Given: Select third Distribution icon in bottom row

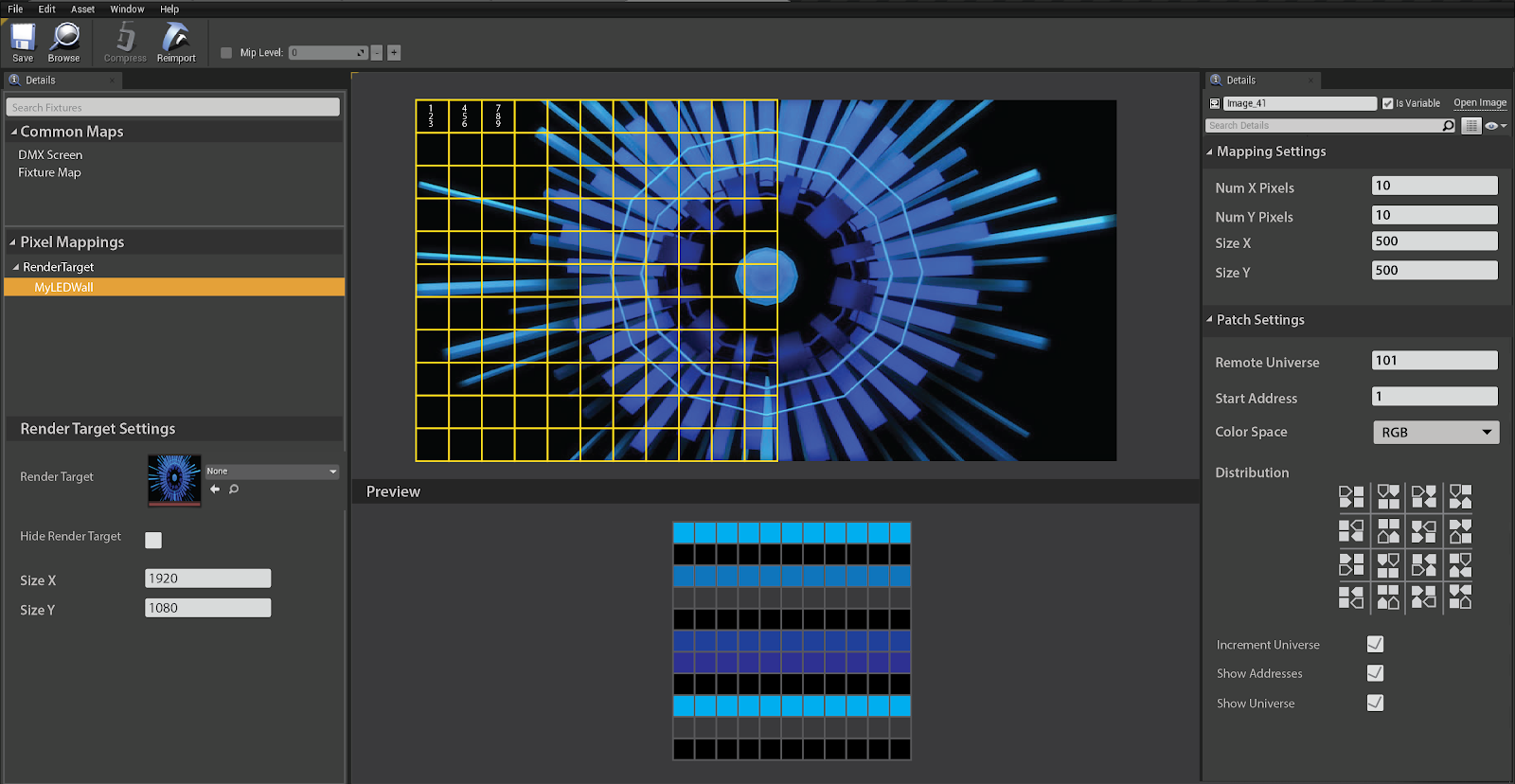Looking at the screenshot, I should click(x=1424, y=597).
